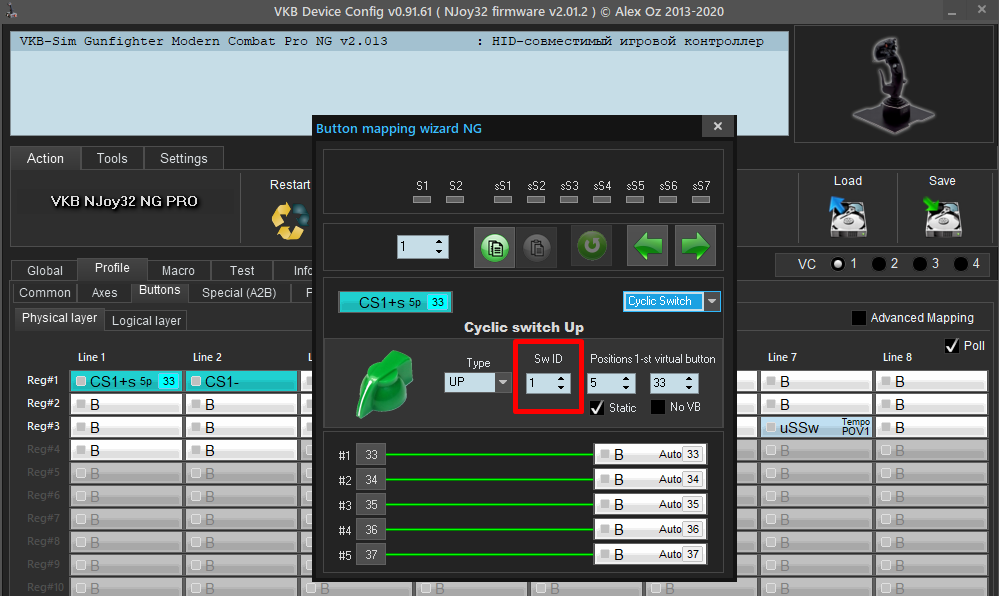
Task: Click the #5 Auto 37 mapping button
Action: pyautogui.click(x=650, y=554)
